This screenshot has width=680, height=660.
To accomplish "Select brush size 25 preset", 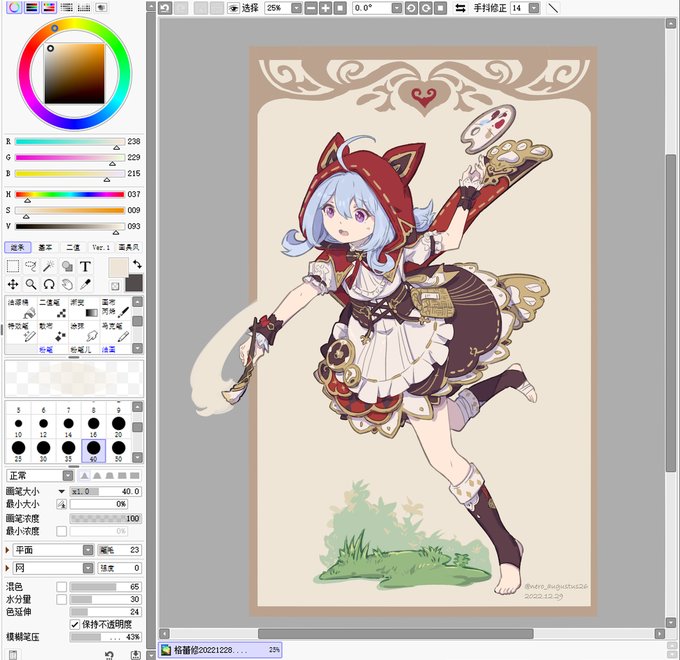I will click(18, 451).
